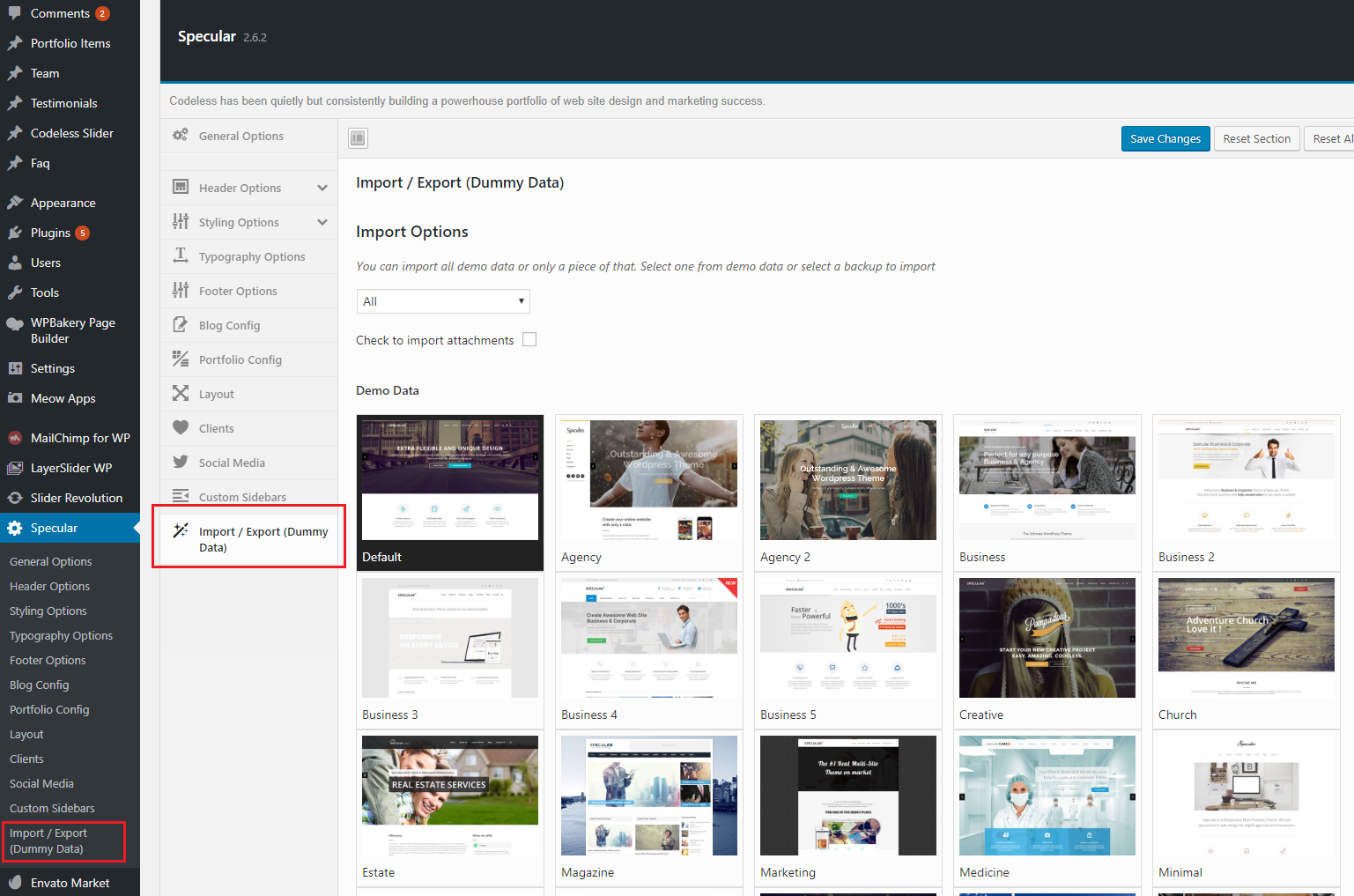Click the Meow Apps camera icon
The image size is (1354, 896).
tap(15, 398)
